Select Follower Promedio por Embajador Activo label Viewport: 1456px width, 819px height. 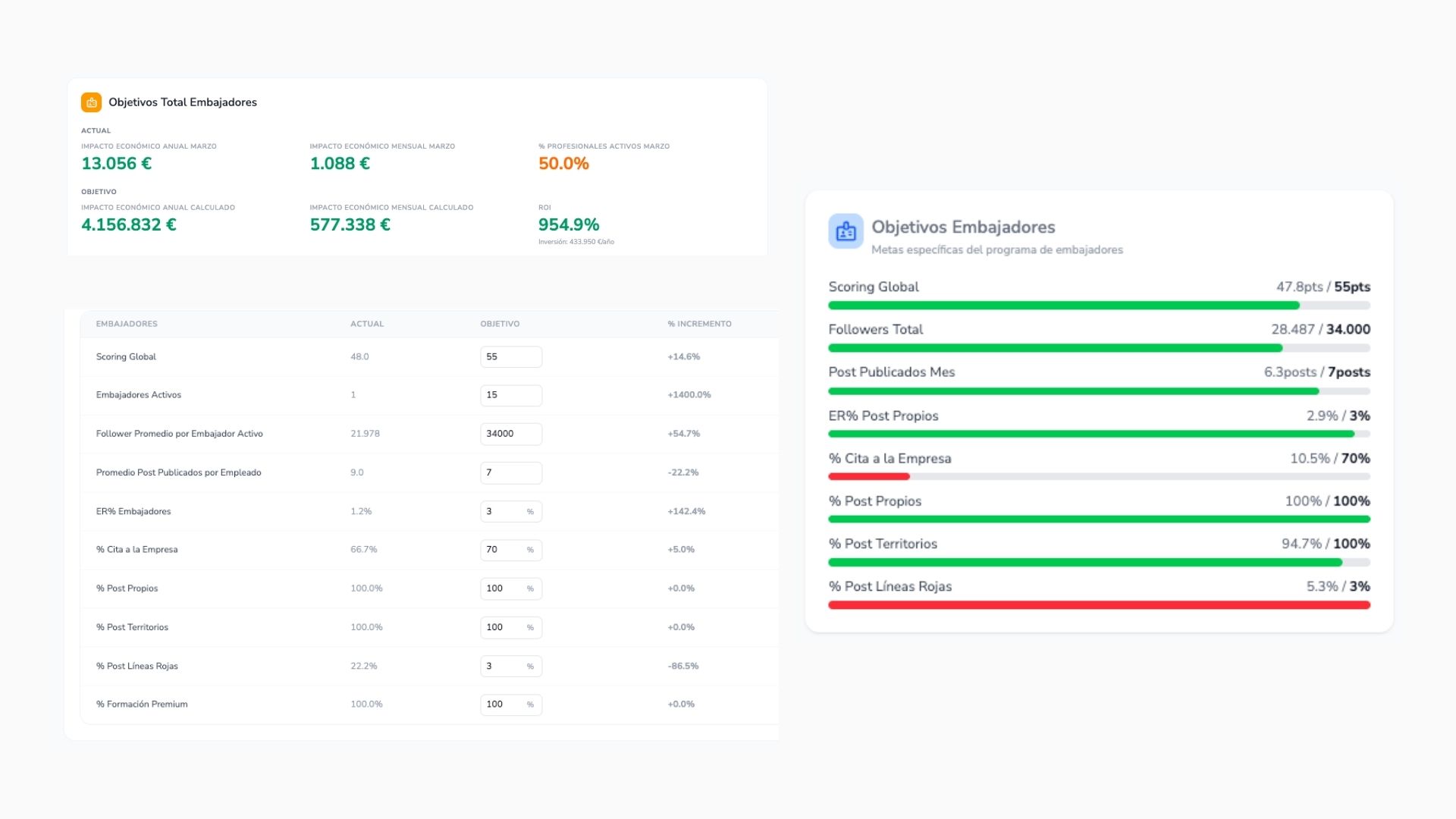coord(180,434)
